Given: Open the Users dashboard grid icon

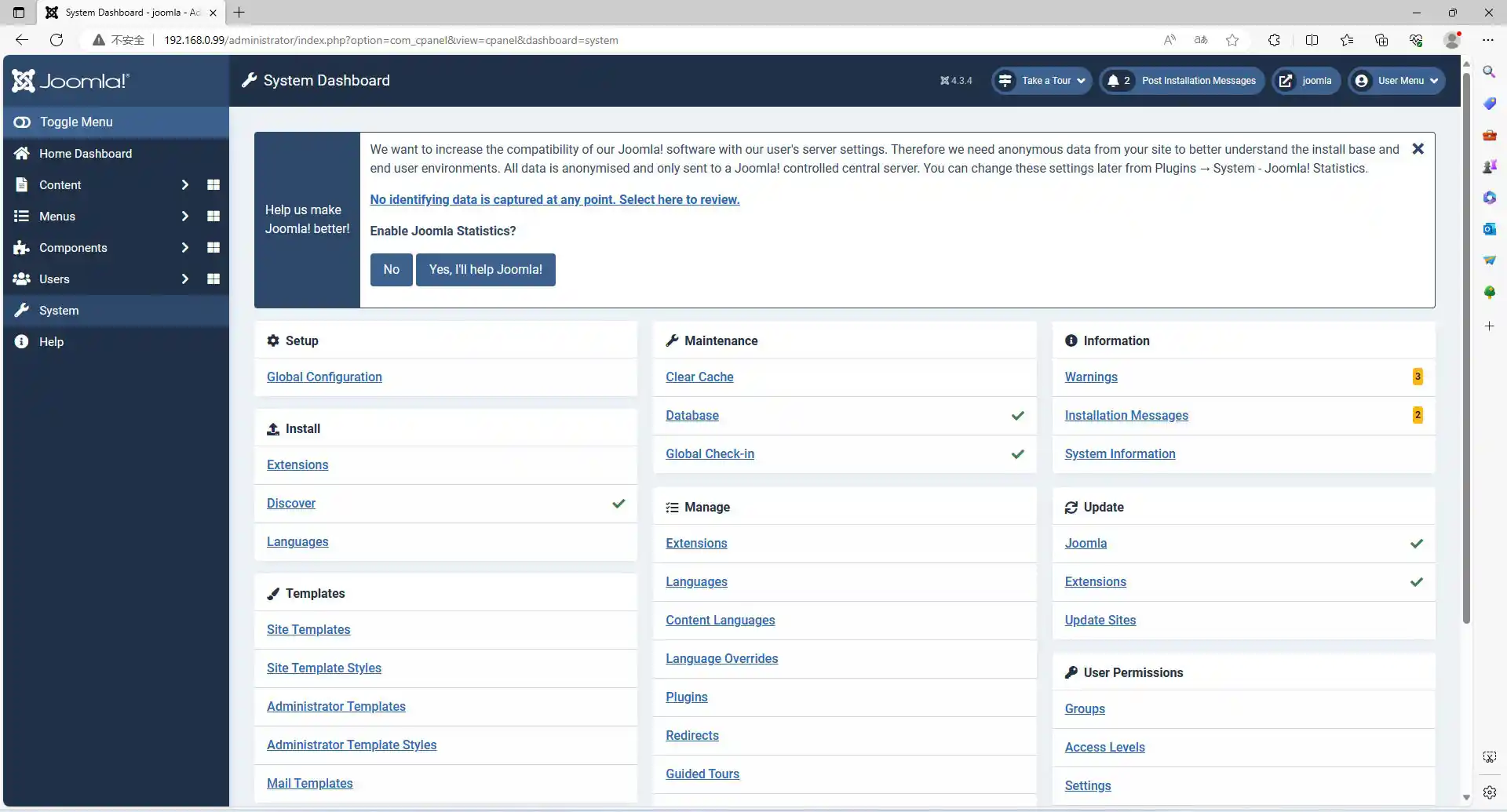Looking at the screenshot, I should [213, 279].
